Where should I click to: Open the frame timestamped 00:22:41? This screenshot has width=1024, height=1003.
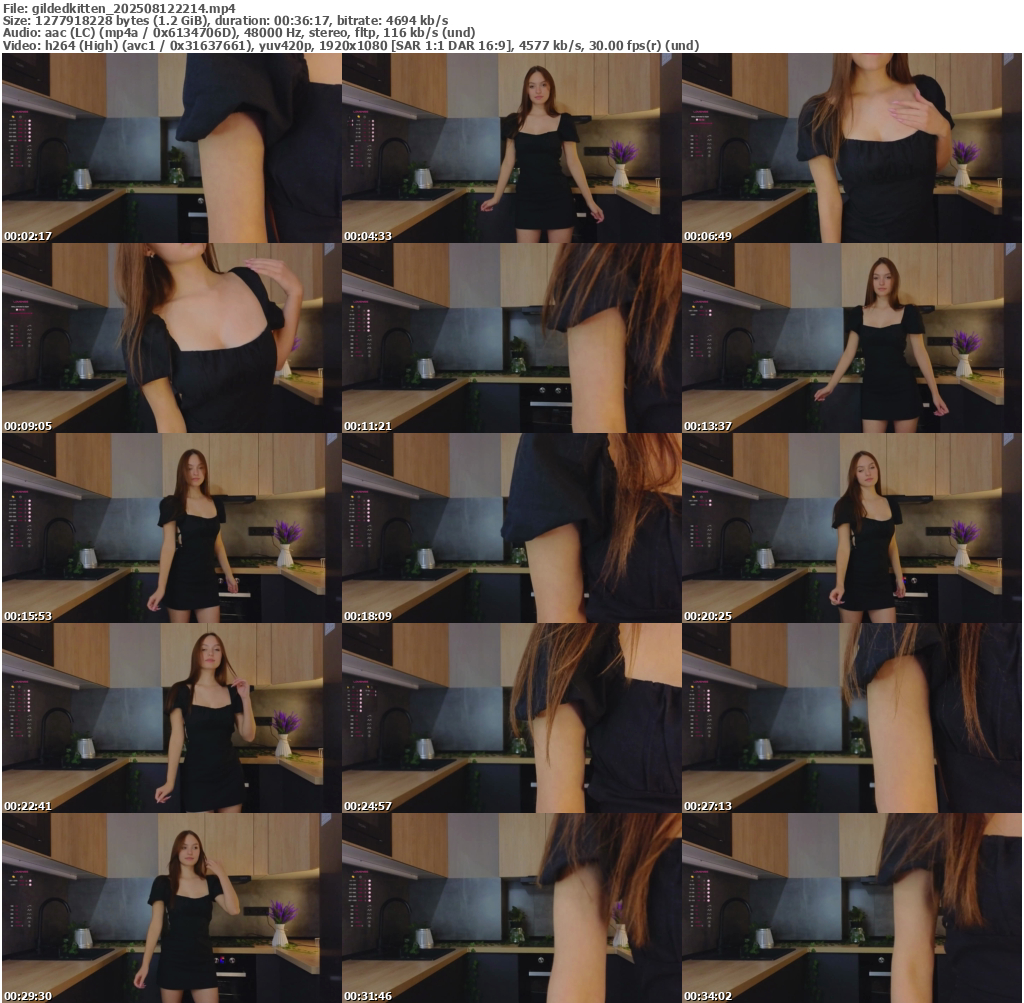pos(171,718)
